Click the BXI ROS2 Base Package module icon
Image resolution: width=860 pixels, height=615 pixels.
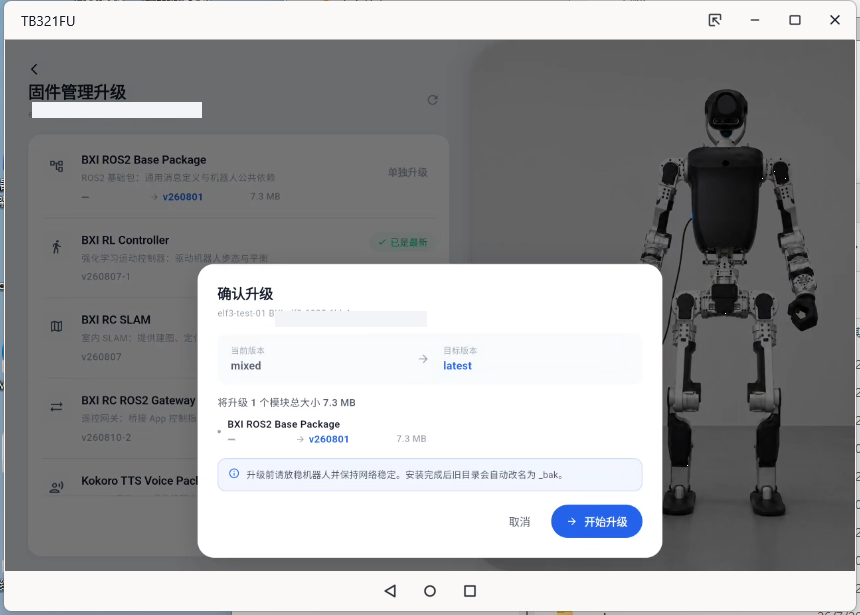coord(56,166)
